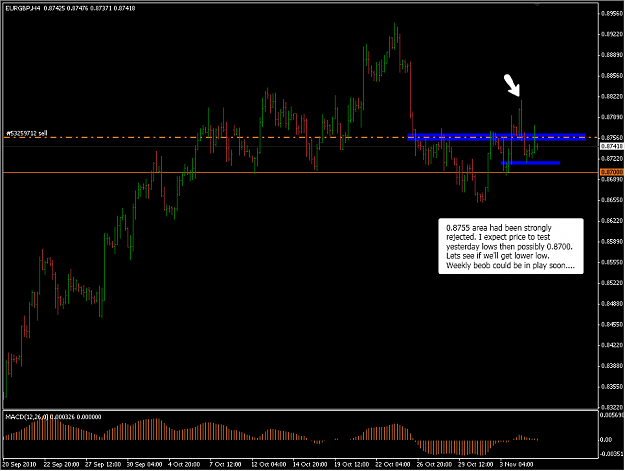Click the MACD(12,26,0) indicator label
The height and width of the screenshot is (471, 625).
pyautogui.click(x=27, y=417)
